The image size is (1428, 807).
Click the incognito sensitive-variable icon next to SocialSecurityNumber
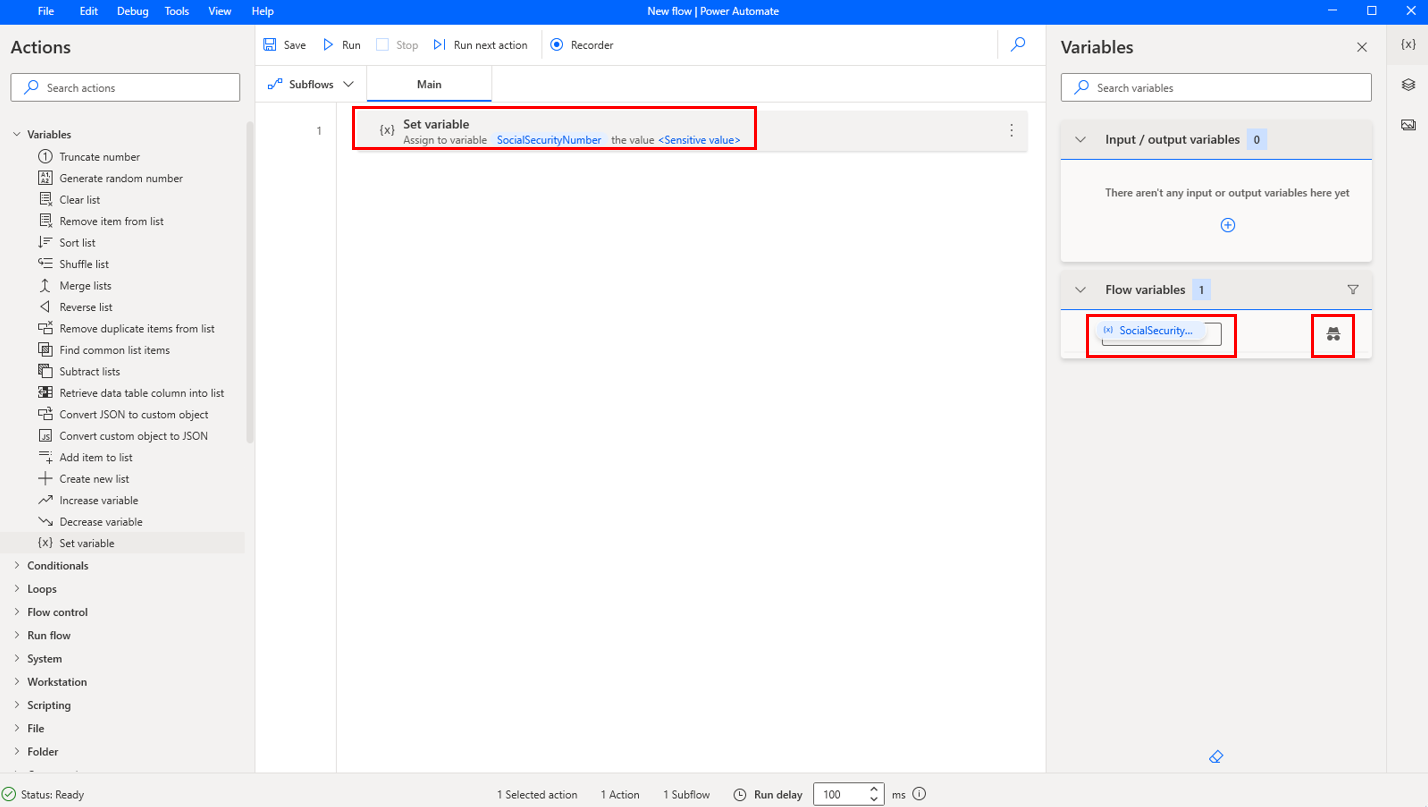pyautogui.click(x=1333, y=335)
